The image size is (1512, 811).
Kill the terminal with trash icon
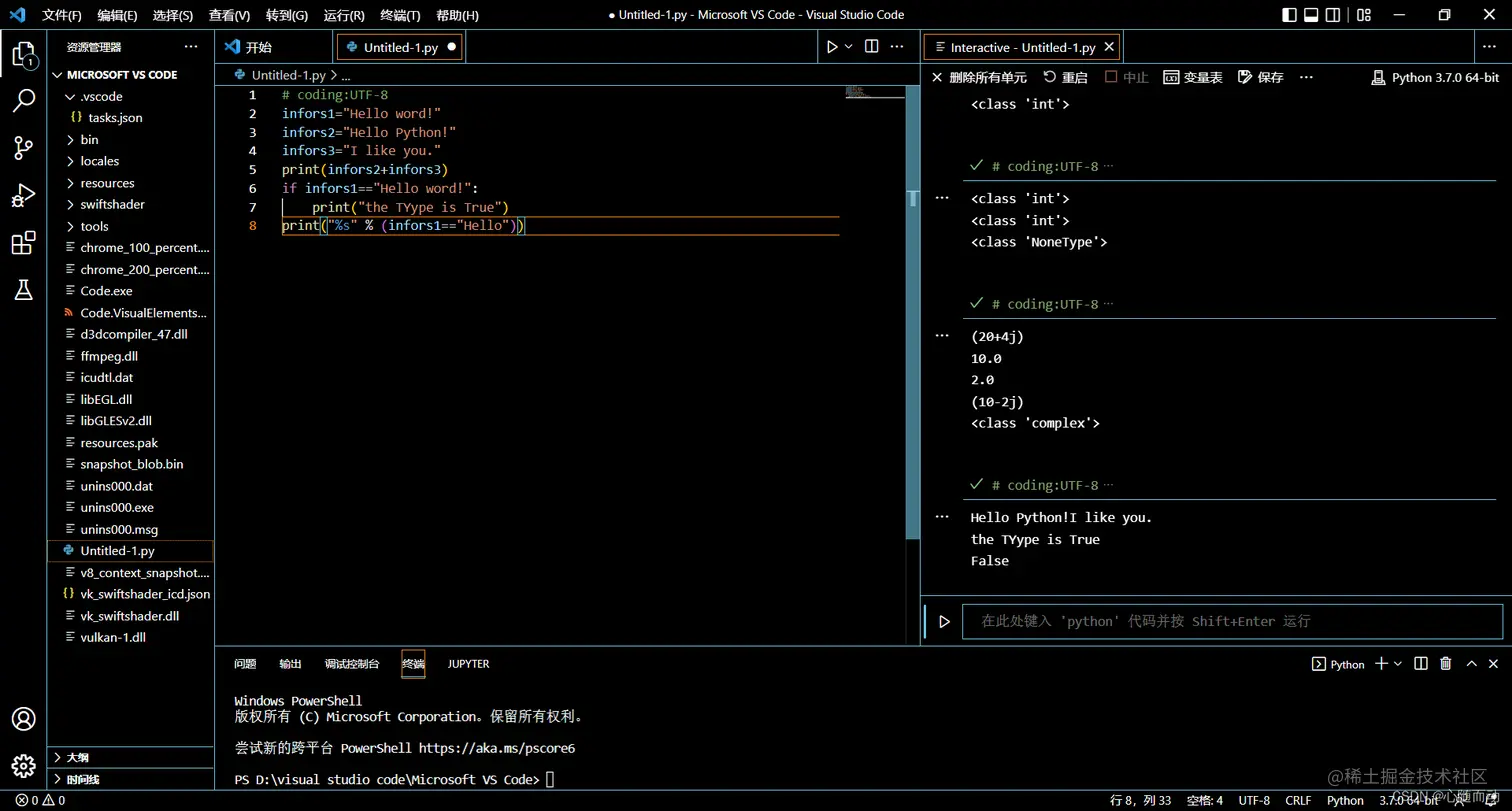click(1445, 664)
